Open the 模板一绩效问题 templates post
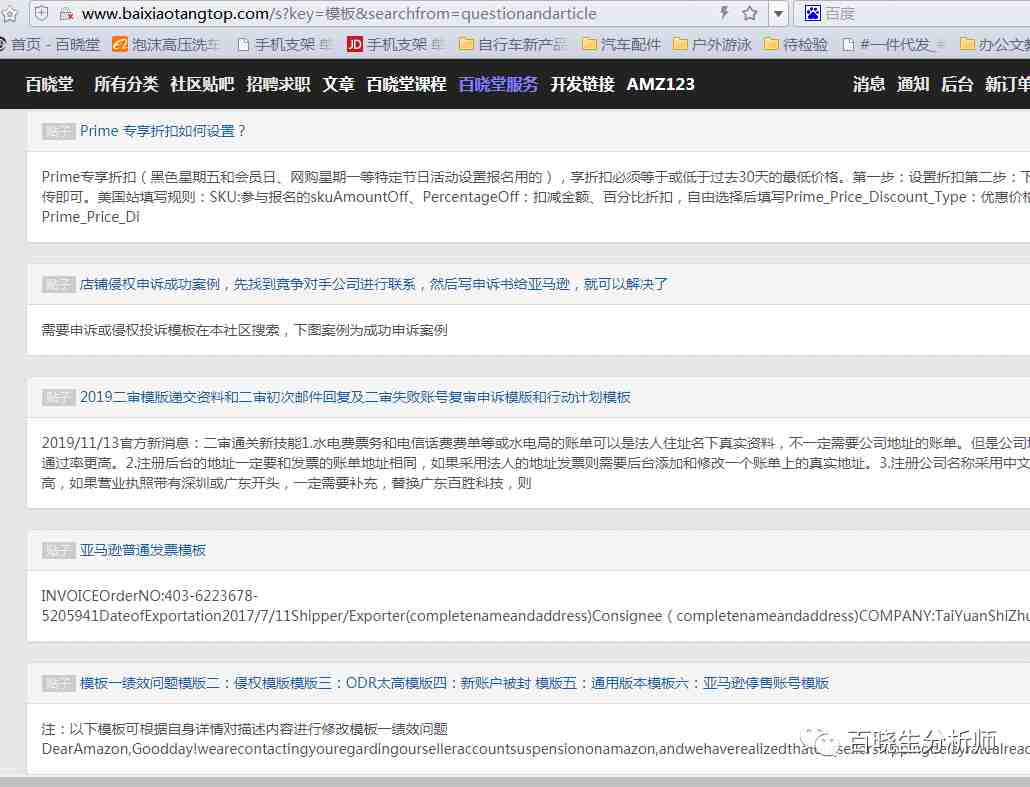 455,683
